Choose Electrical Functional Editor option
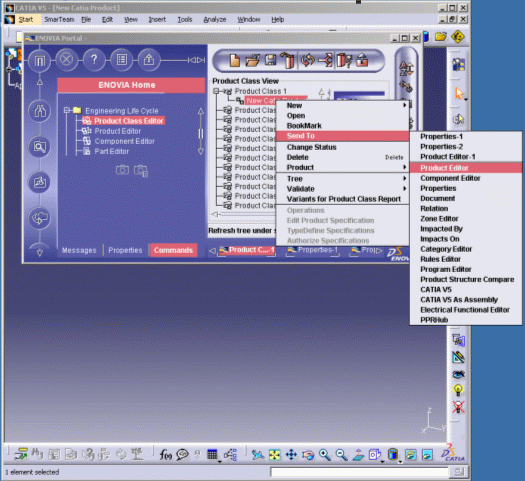 (x=466, y=310)
